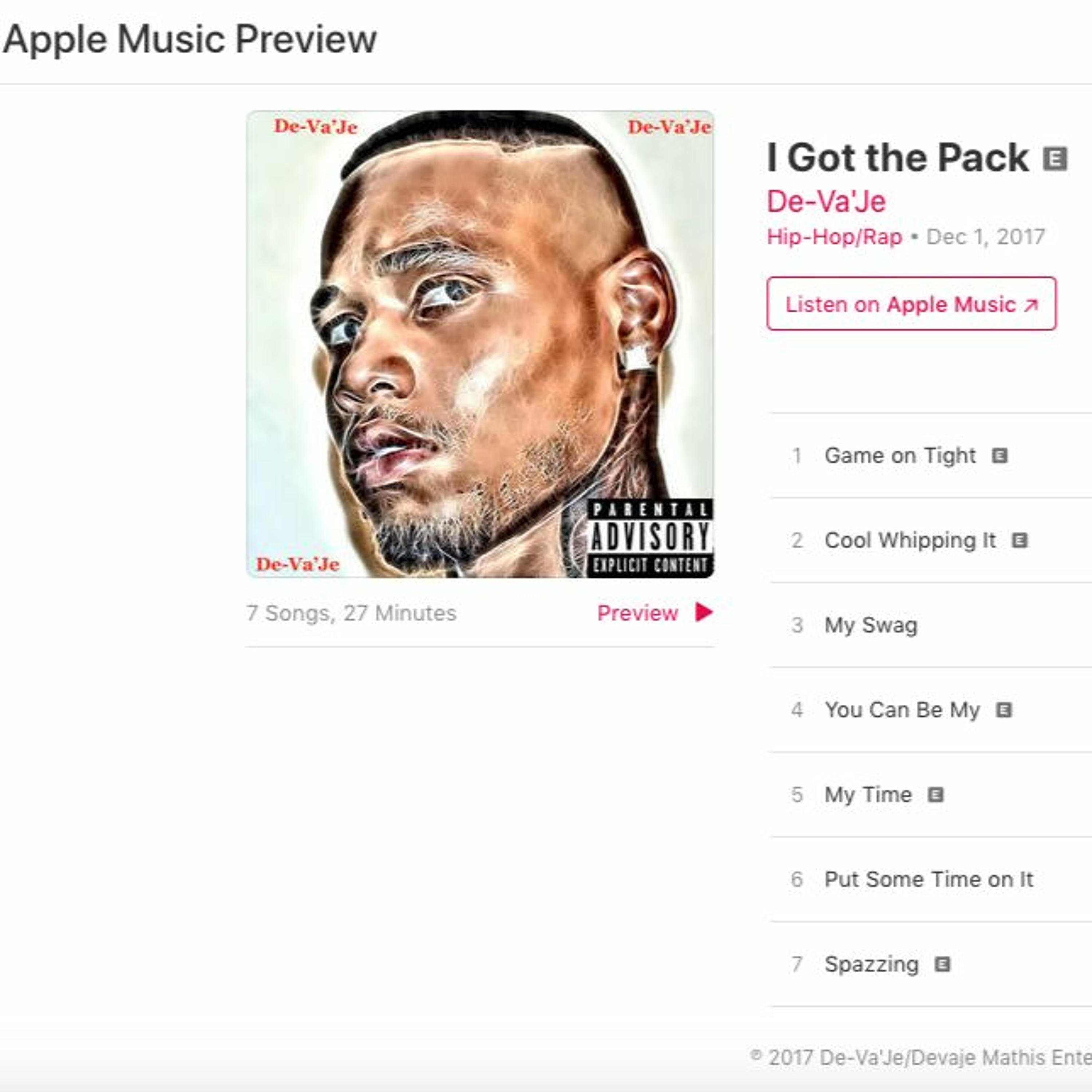Click the I Got the Pack album artwork

480,344
